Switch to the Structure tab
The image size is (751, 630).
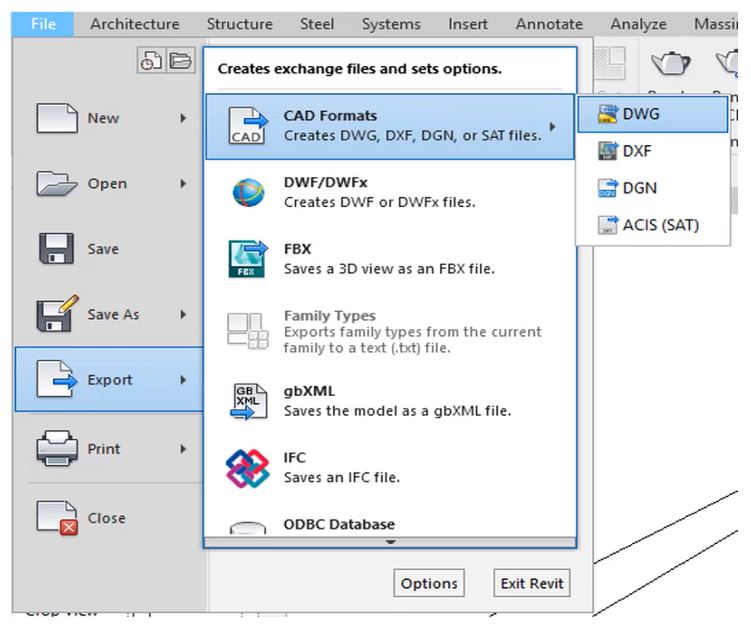point(239,24)
